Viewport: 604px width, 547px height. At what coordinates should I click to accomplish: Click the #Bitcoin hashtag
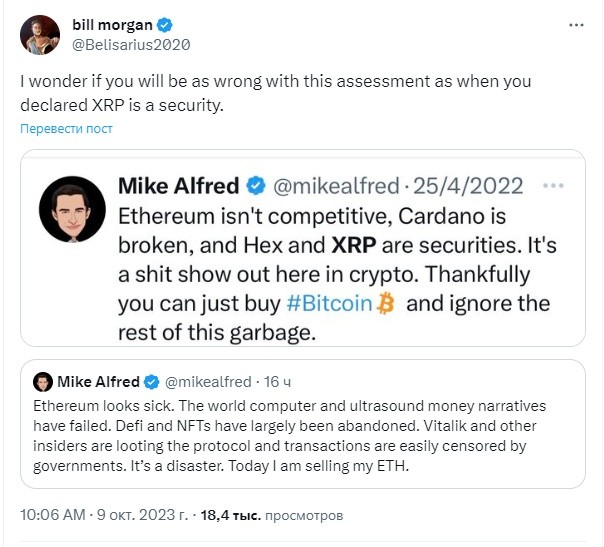pos(329,304)
